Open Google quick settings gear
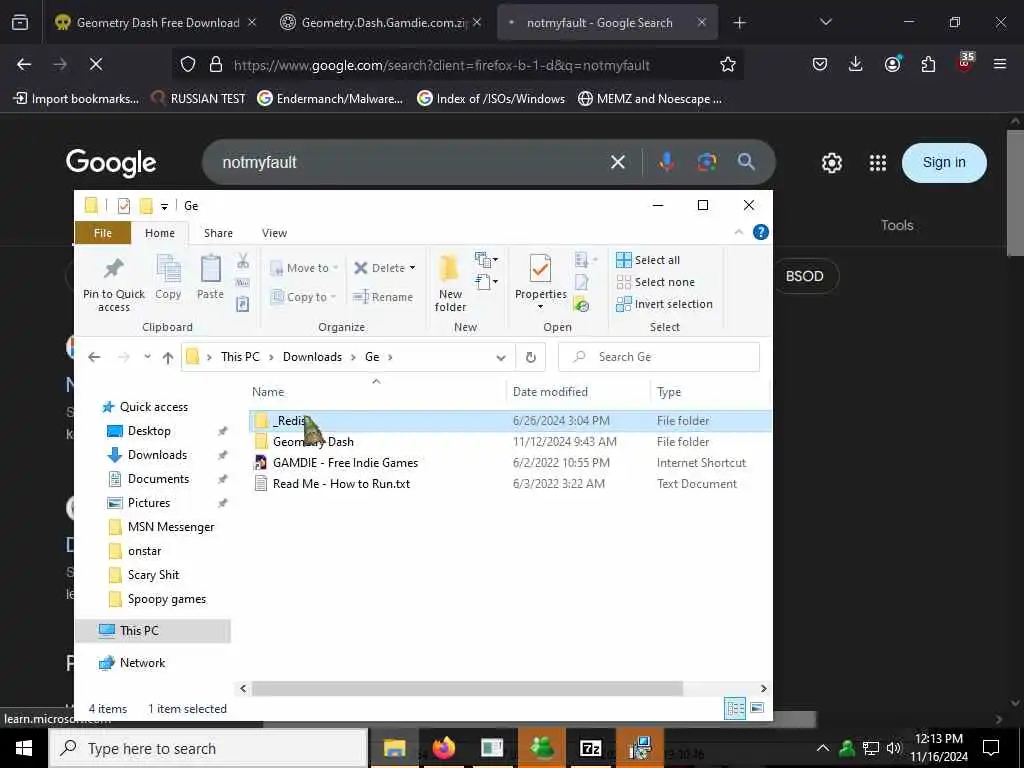The width and height of the screenshot is (1024, 768). (831, 163)
